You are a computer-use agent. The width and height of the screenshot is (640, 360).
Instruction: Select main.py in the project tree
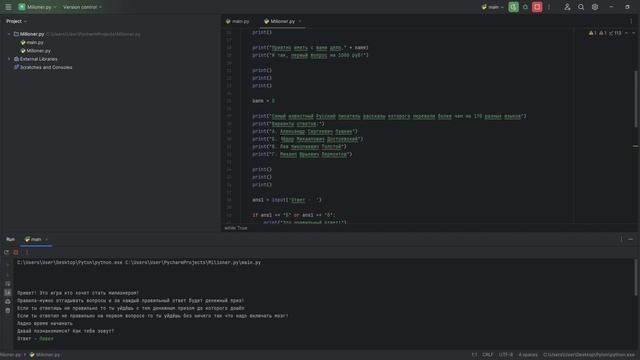(35, 42)
